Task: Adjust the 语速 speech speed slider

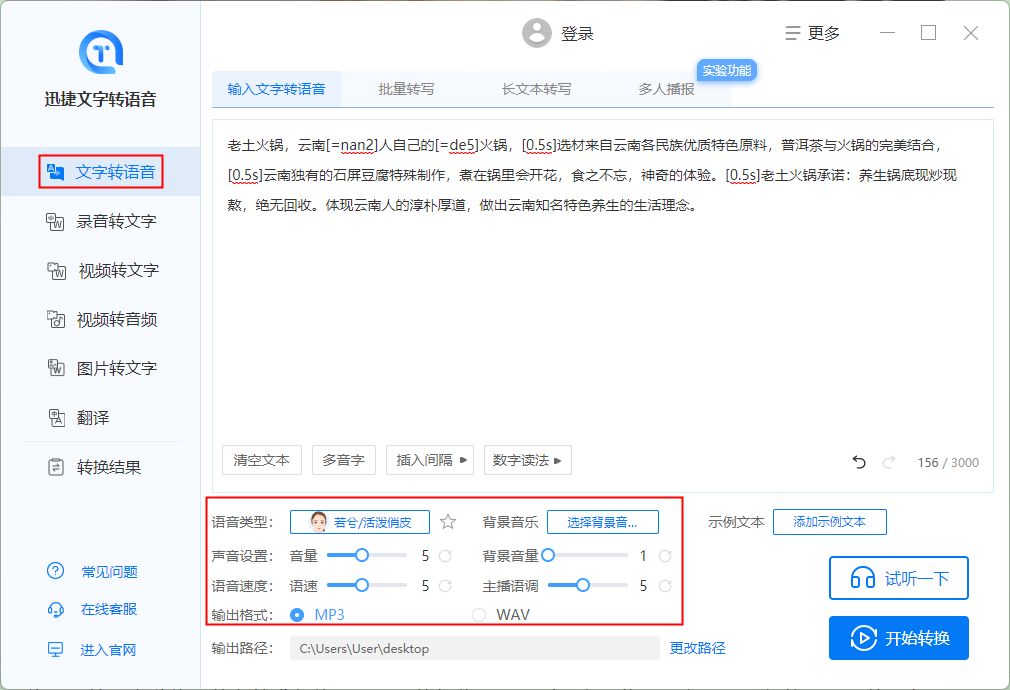Action: 362,584
